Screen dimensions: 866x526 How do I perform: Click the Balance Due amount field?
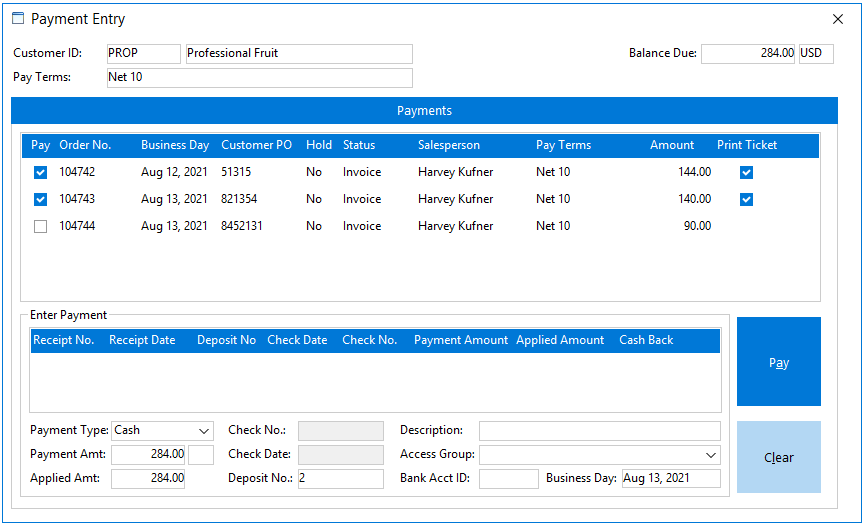[x=748, y=54]
